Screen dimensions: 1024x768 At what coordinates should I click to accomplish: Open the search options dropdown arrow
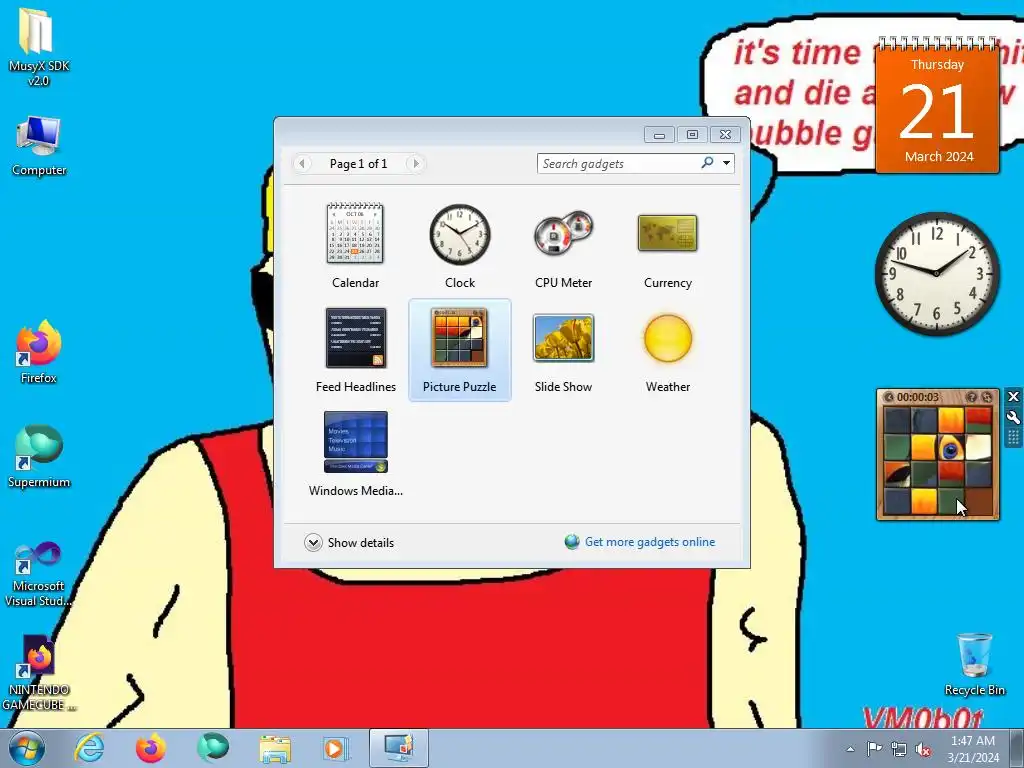tap(726, 163)
